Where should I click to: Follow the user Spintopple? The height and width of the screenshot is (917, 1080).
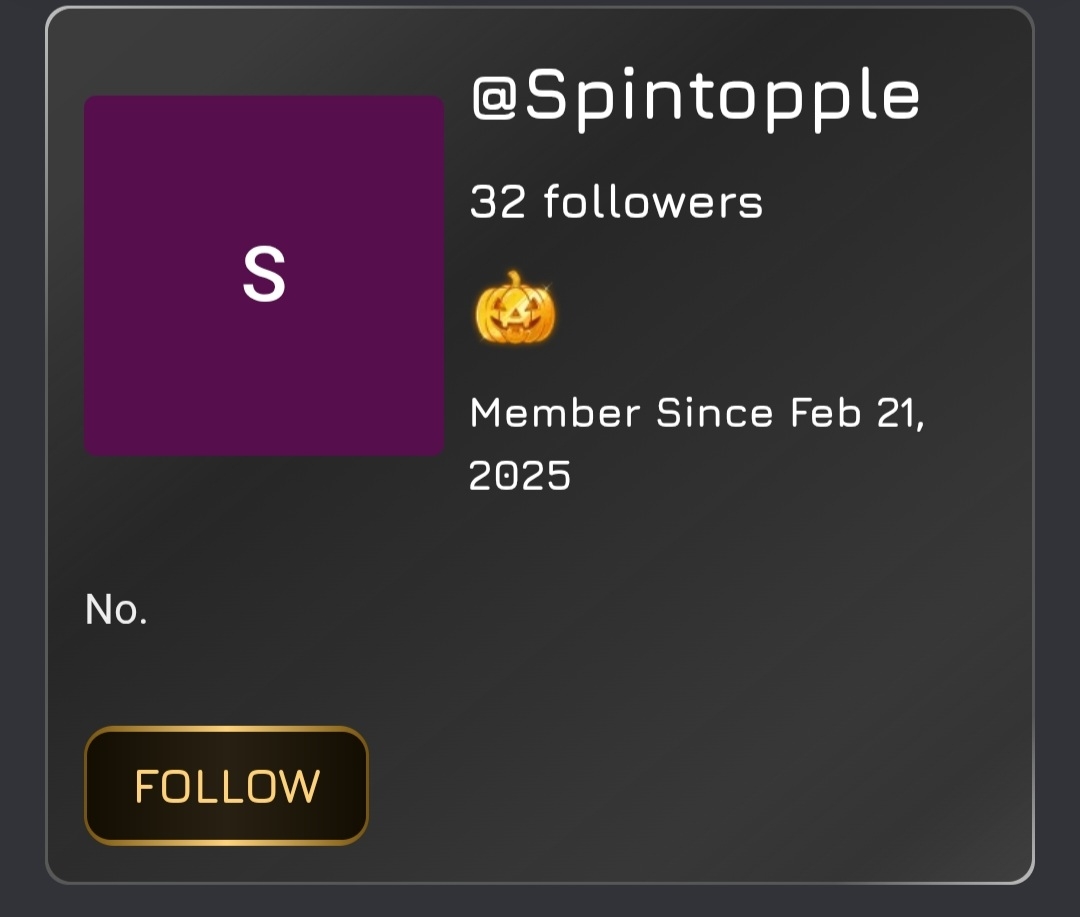pyautogui.click(x=227, y=786)
